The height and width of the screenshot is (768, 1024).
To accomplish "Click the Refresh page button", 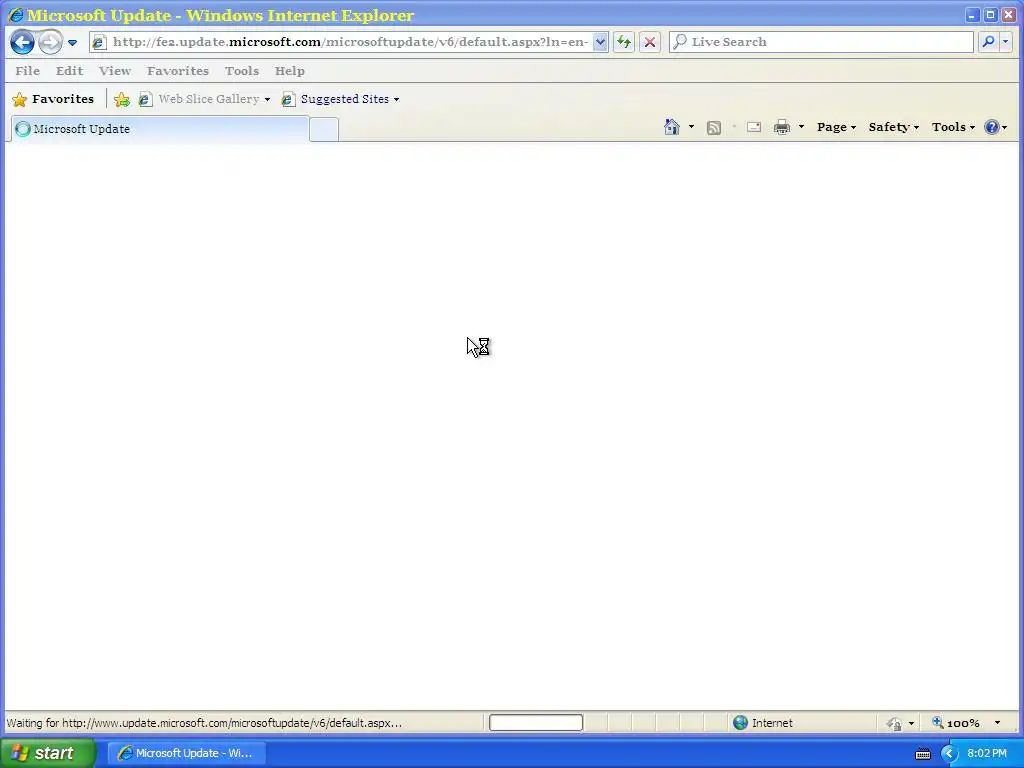I will 624,42.
